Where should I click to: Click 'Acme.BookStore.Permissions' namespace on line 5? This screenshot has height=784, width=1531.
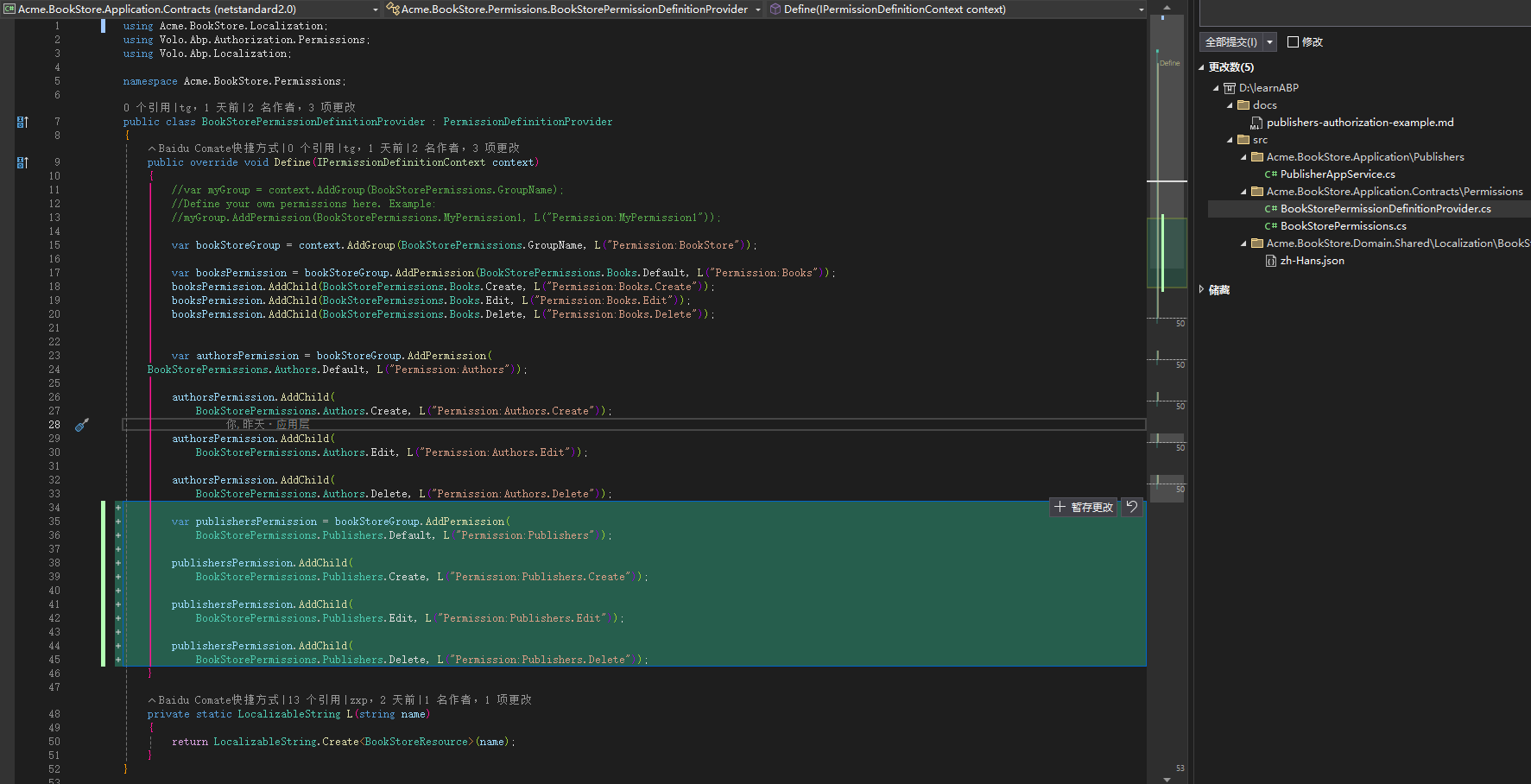(x=263, y=81)
